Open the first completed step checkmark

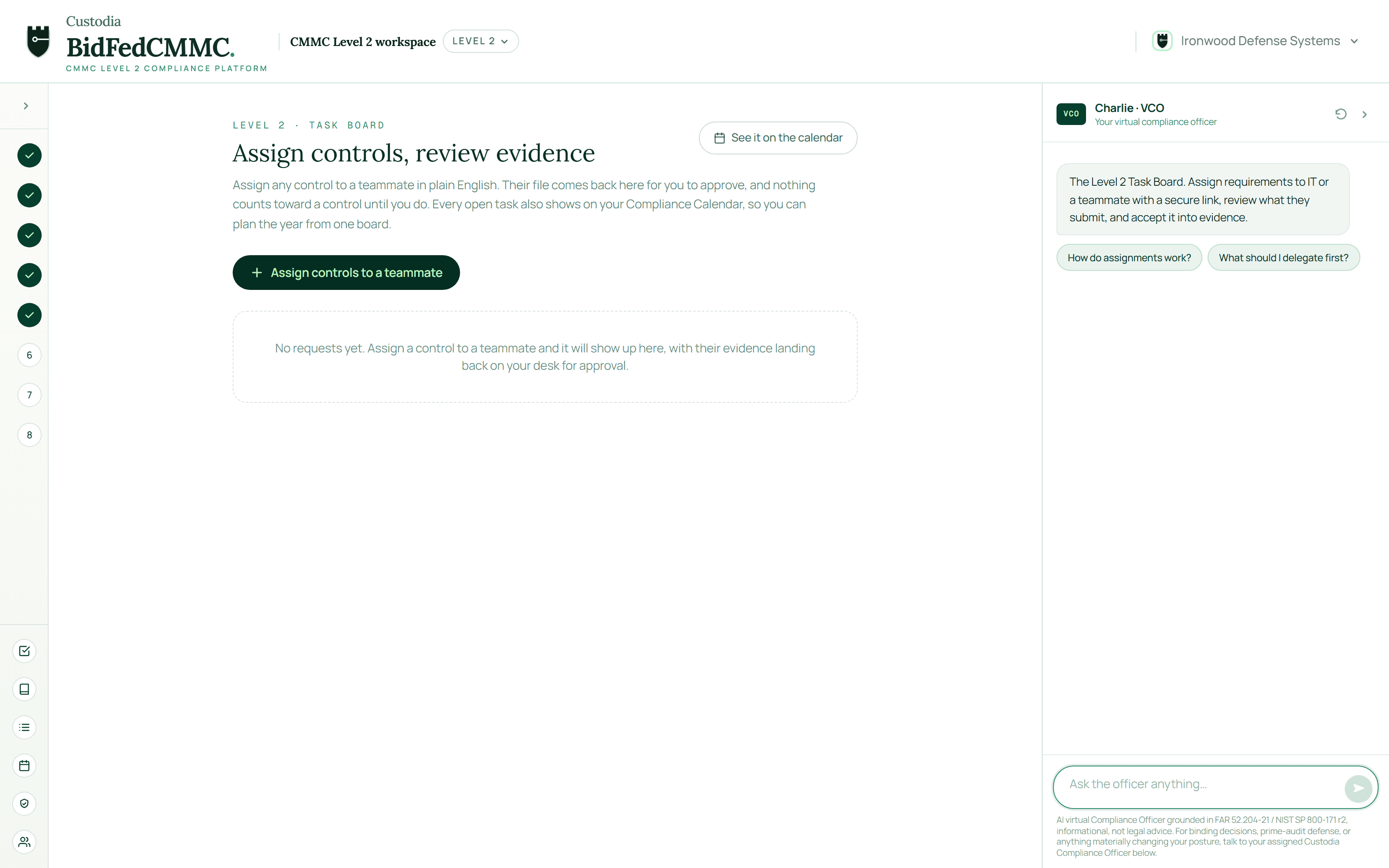29,155
